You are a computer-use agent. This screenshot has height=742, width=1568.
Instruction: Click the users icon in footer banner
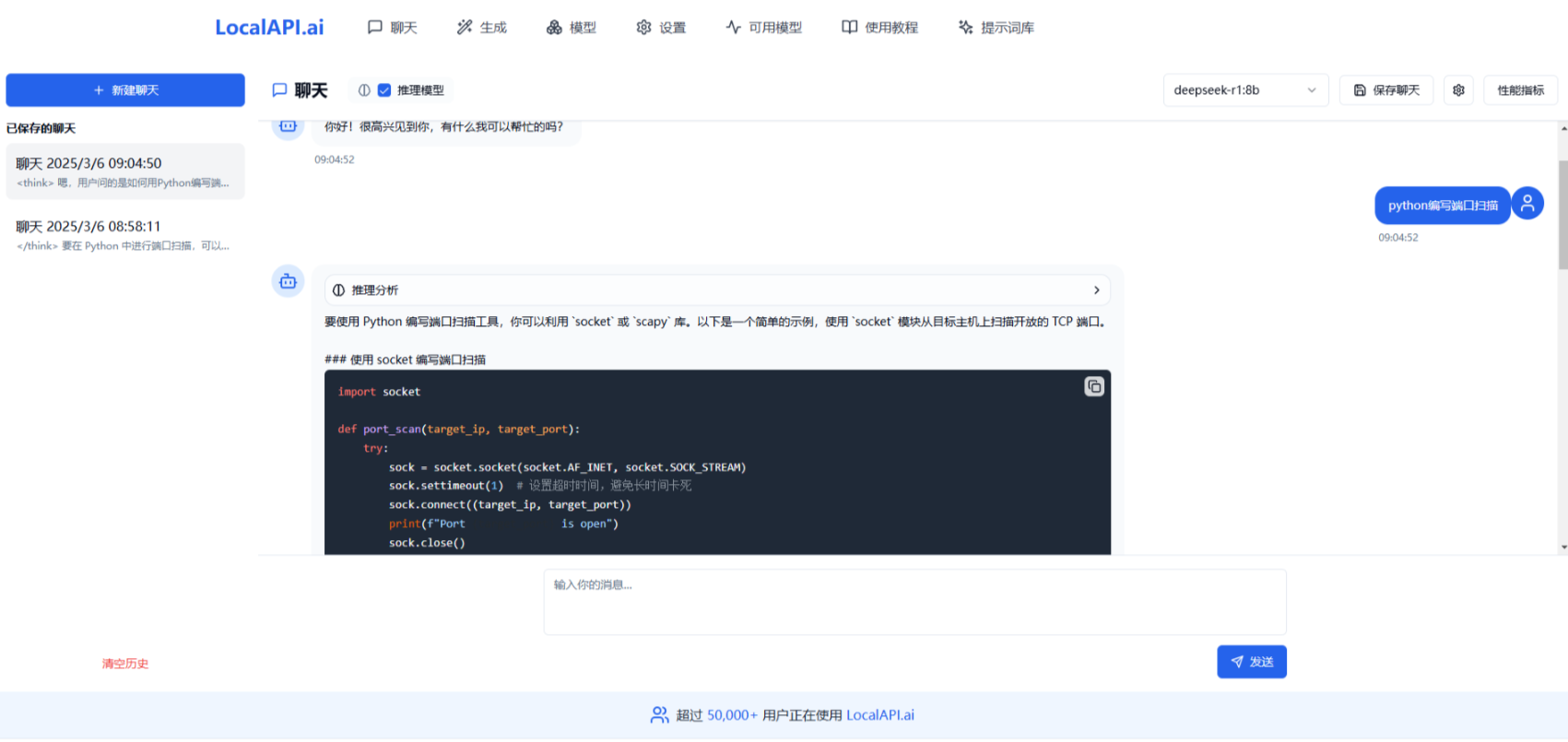(660, 715)
